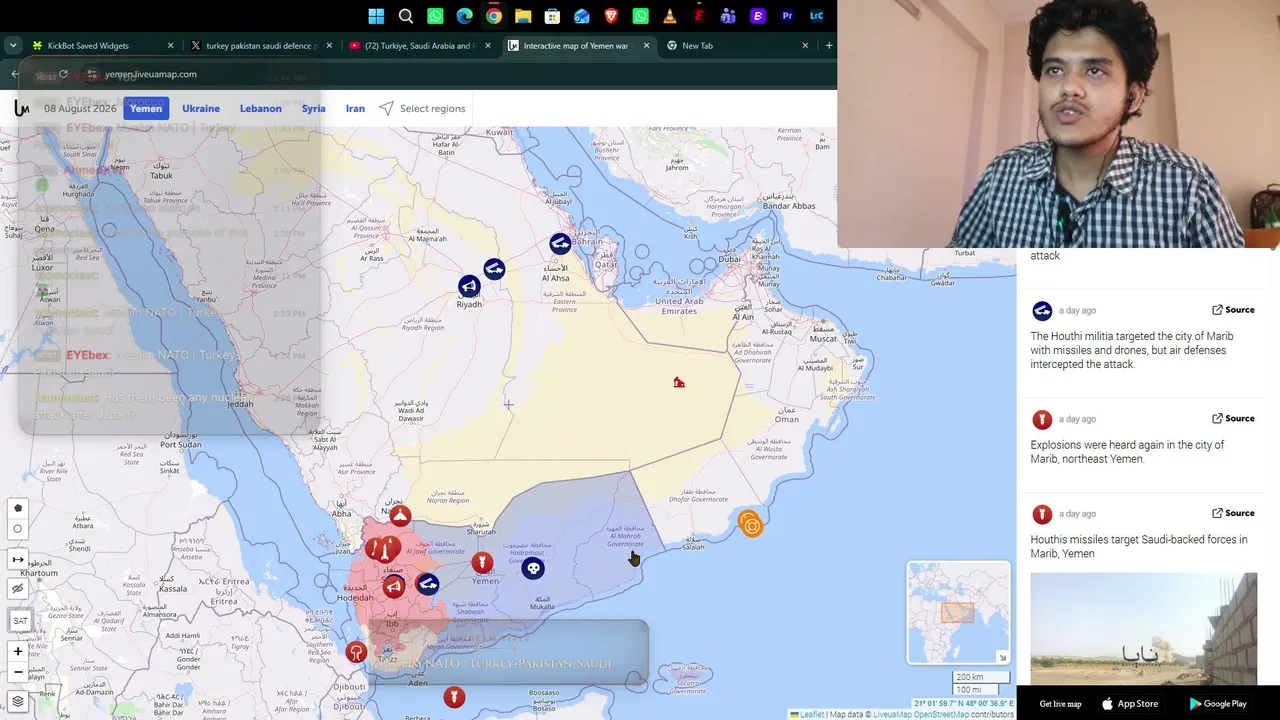
Task: Switch to the New Tab browser tab
Action: 736,46
